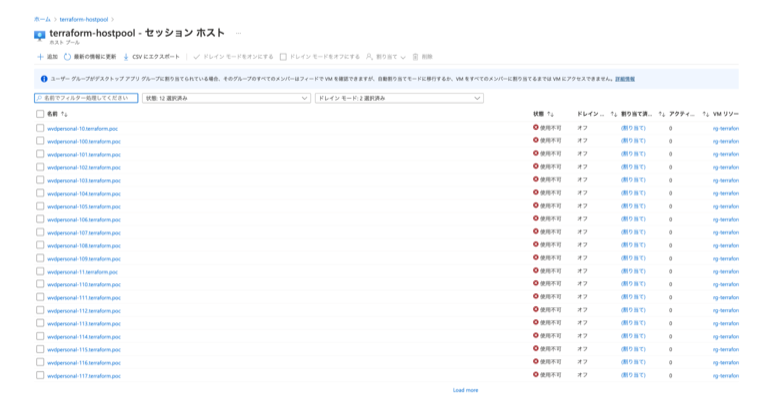Go to ホーム in the breadcrumb

(42, 20)
